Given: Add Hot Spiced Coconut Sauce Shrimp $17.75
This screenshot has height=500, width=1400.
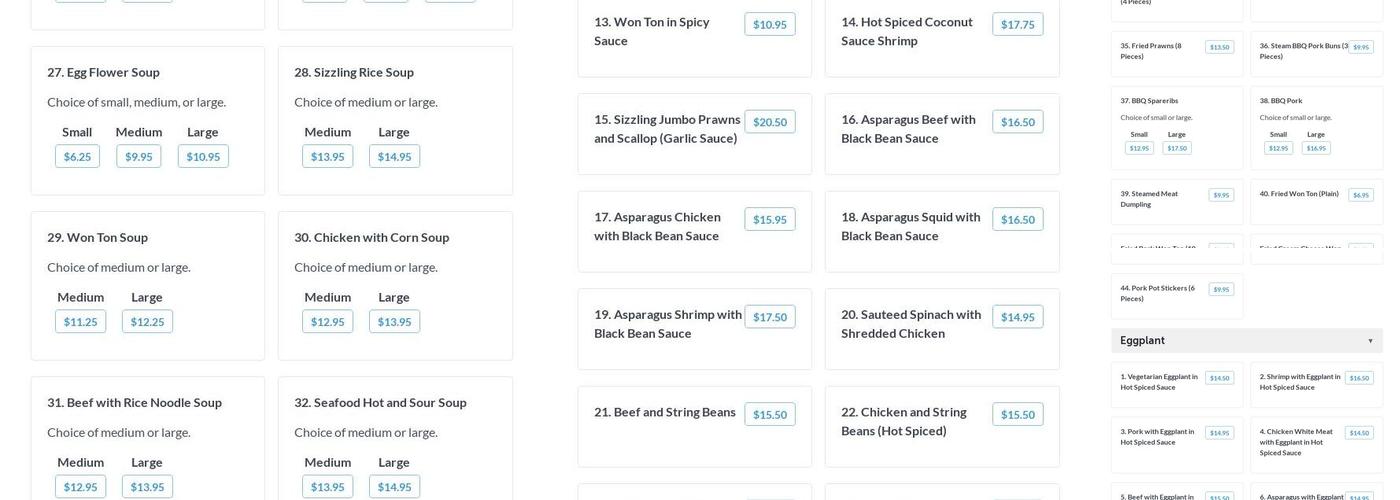Looking at the screenshot, I should tap(1017, 25).
